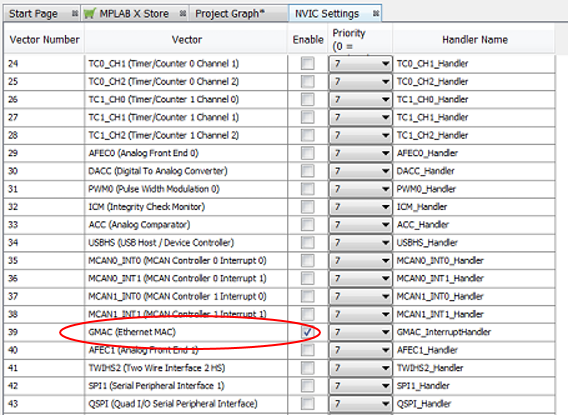Open the GMAC priority dropdown

(360, 332)
